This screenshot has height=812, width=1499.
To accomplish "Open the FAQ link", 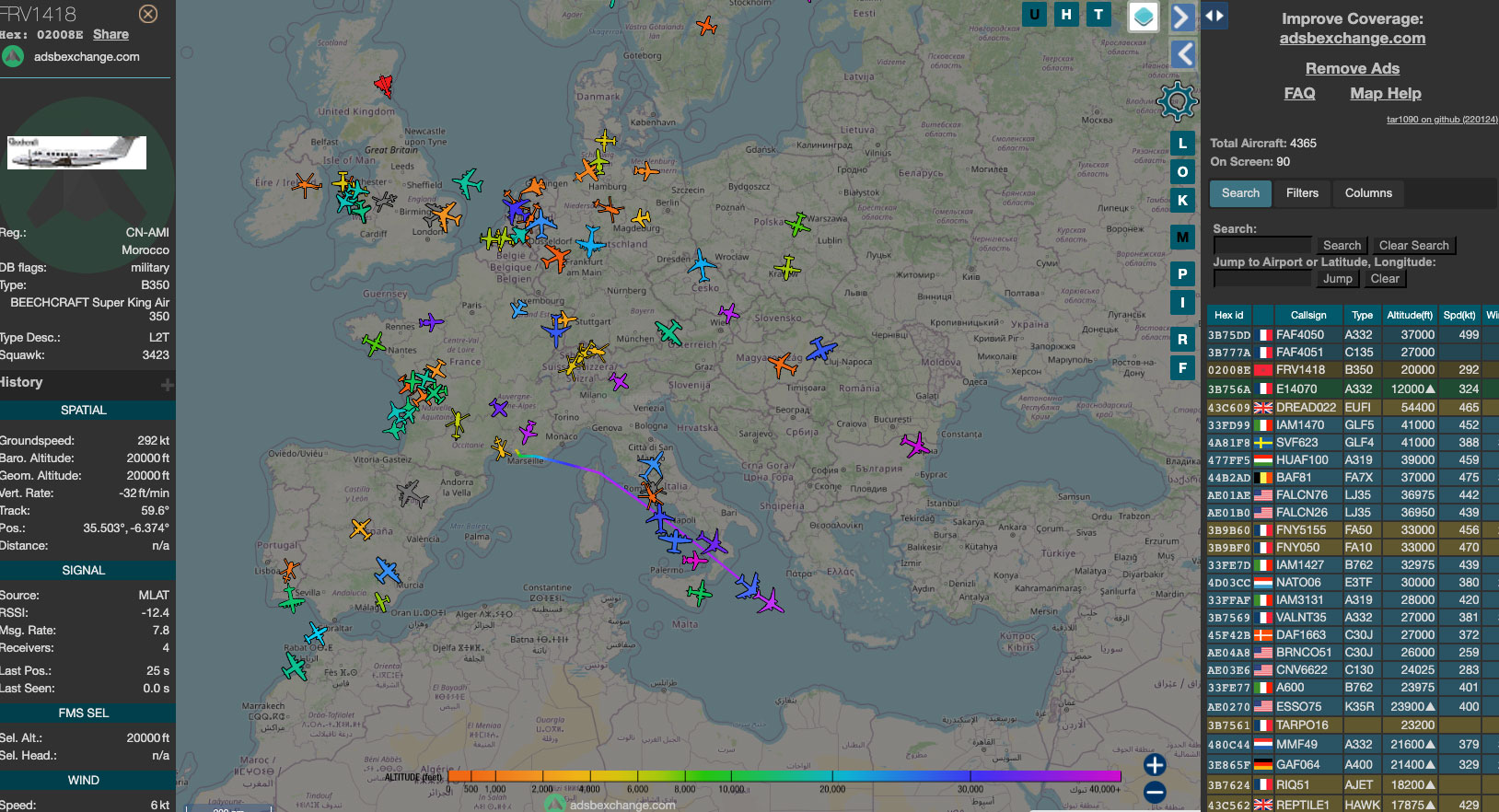I will pos(1299,93).
